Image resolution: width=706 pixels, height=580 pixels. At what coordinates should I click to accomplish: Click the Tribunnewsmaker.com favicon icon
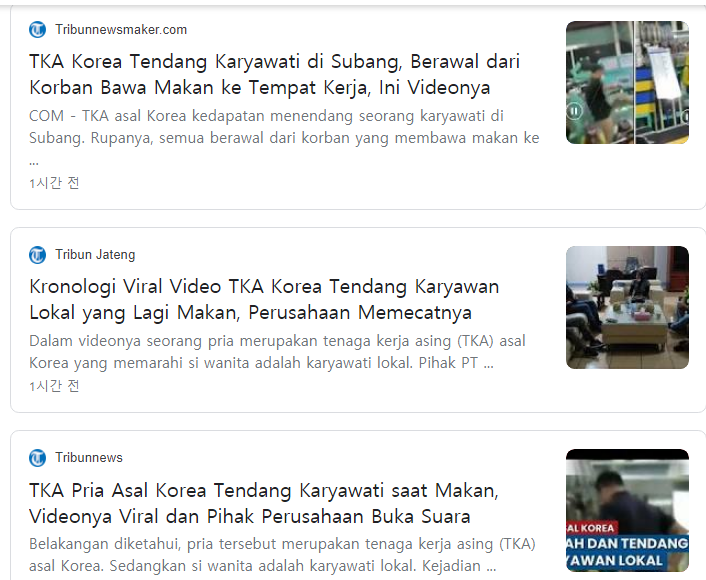click(38, 30)
